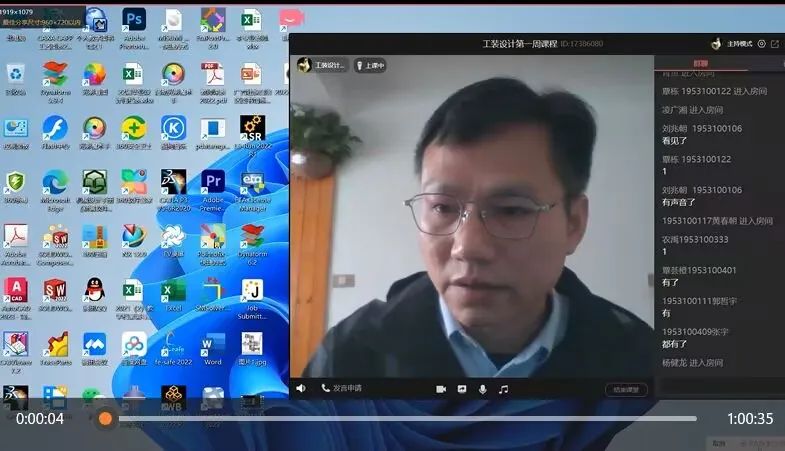Launch fe-safe 2022 shortcut
Screen dimensions: 785x451
[x=172, y=345]
